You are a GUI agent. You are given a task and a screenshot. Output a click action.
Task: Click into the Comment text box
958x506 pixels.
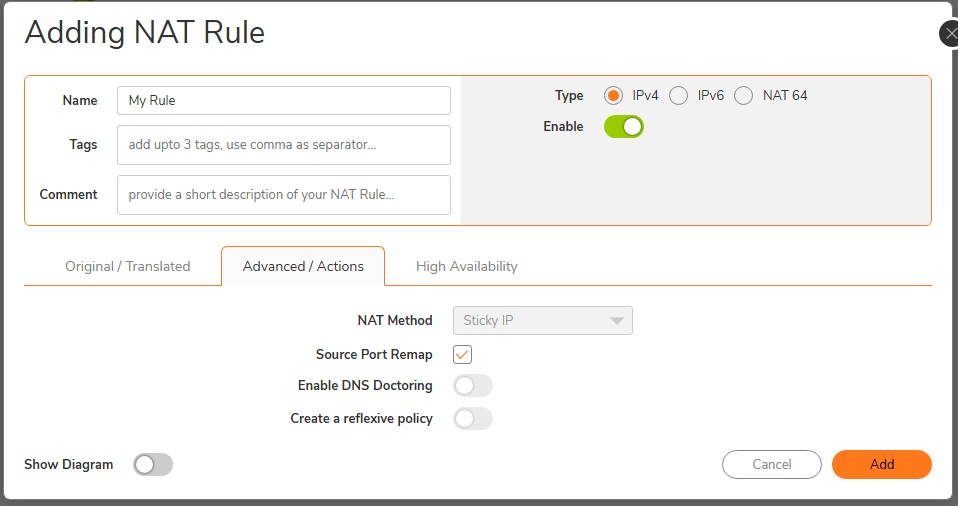pyautogui.click(x=283, y=195)
